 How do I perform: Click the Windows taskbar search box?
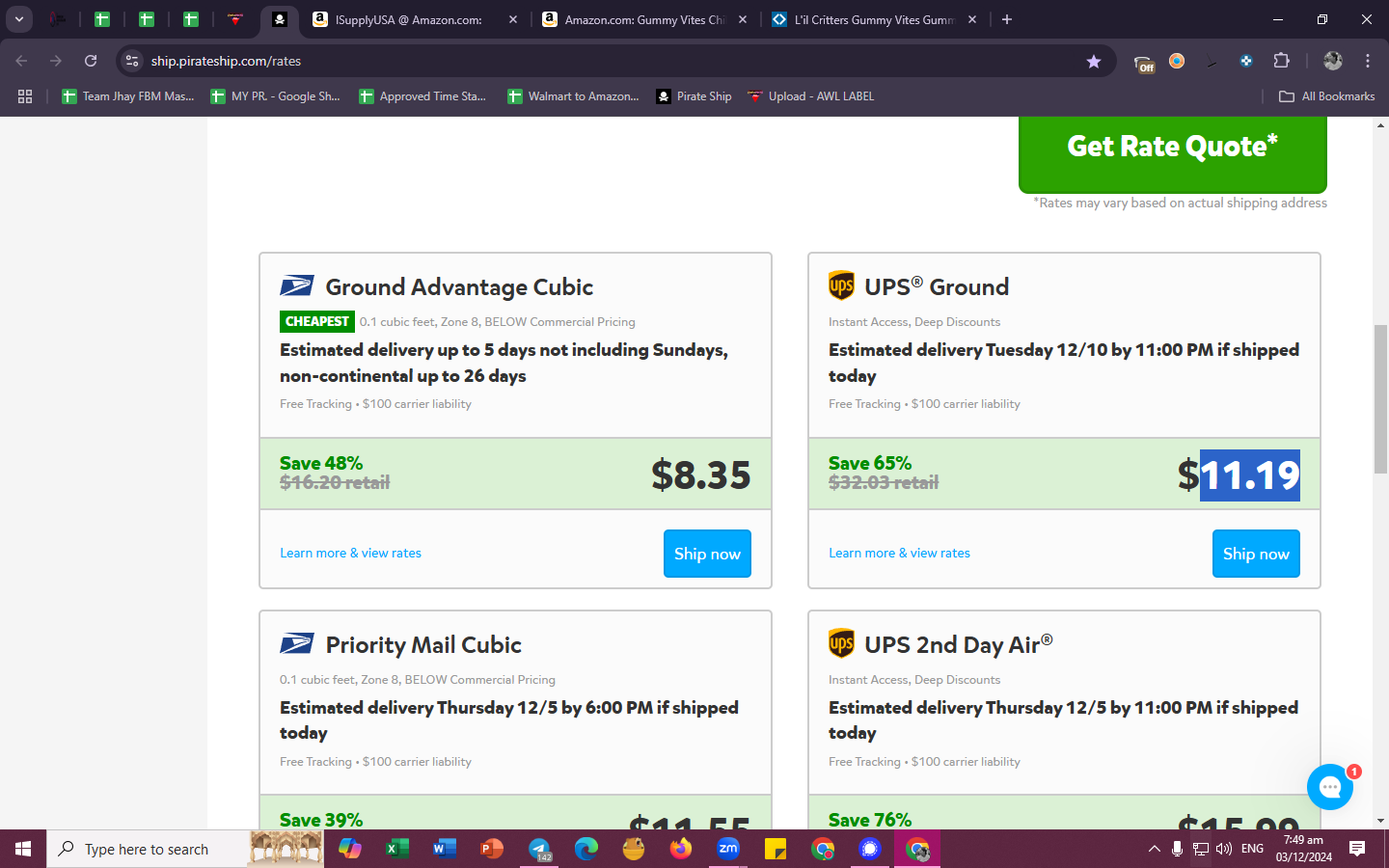click(185, 849)
